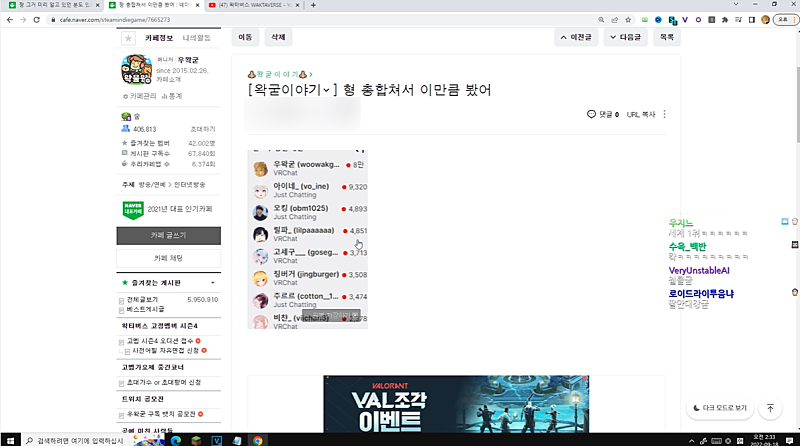Click the Windows taskbar search box
The height and width of the screenshot is (446, 800).
(77, 440)
